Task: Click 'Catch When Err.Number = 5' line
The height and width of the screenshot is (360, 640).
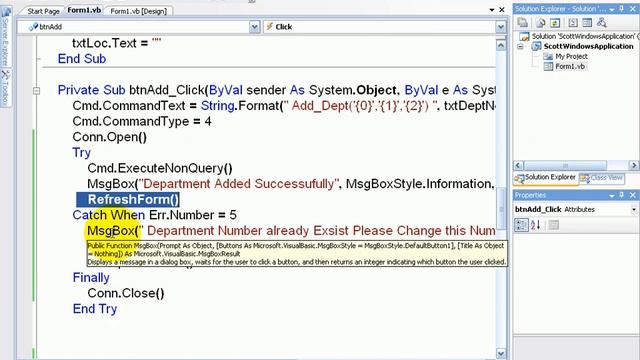Action: tap(154, 215)
